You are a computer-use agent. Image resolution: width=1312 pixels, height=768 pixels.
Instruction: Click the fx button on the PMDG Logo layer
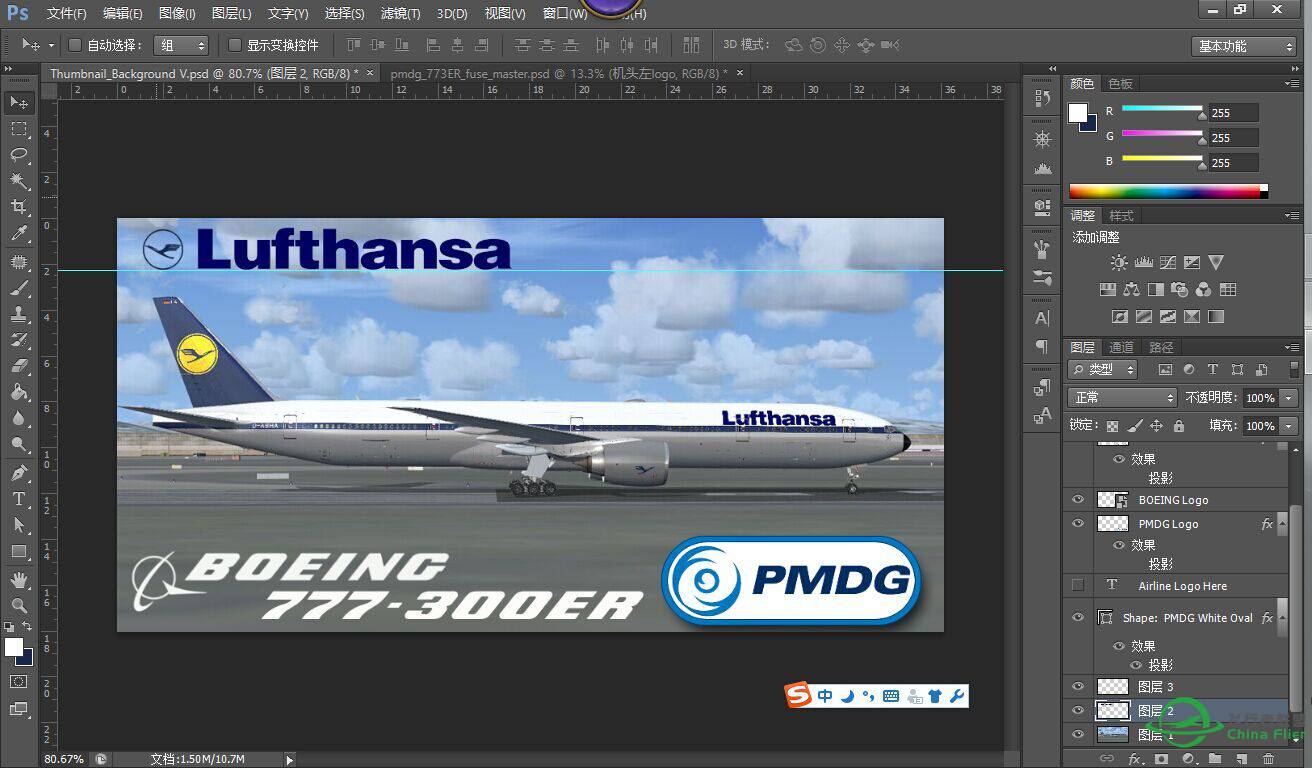pyautogui.click(x=1267, y=523)
